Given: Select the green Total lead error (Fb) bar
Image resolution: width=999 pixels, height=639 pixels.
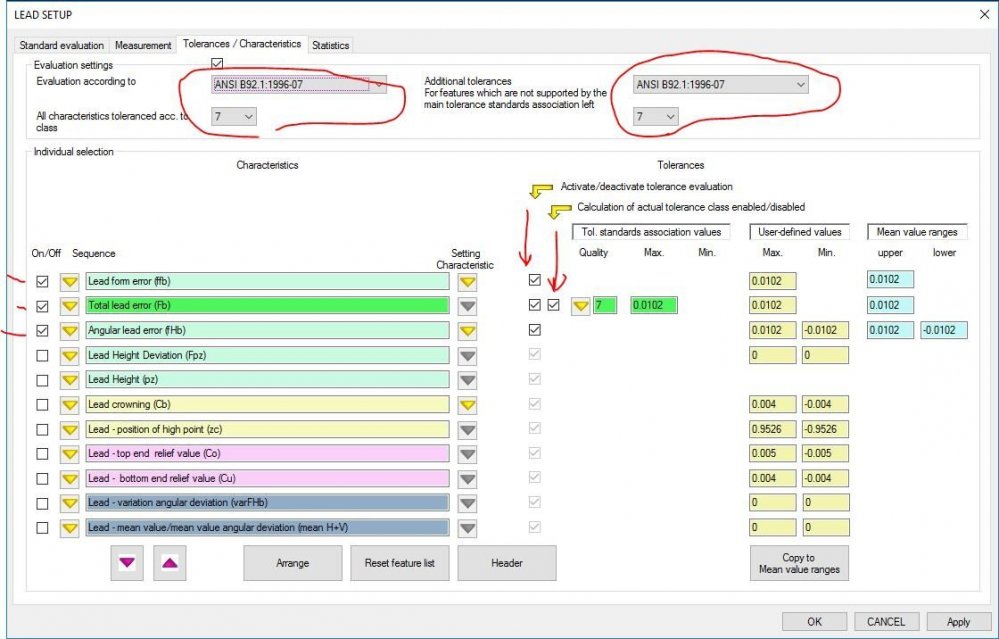Looking at the screenshot, I should coord(267,306).
